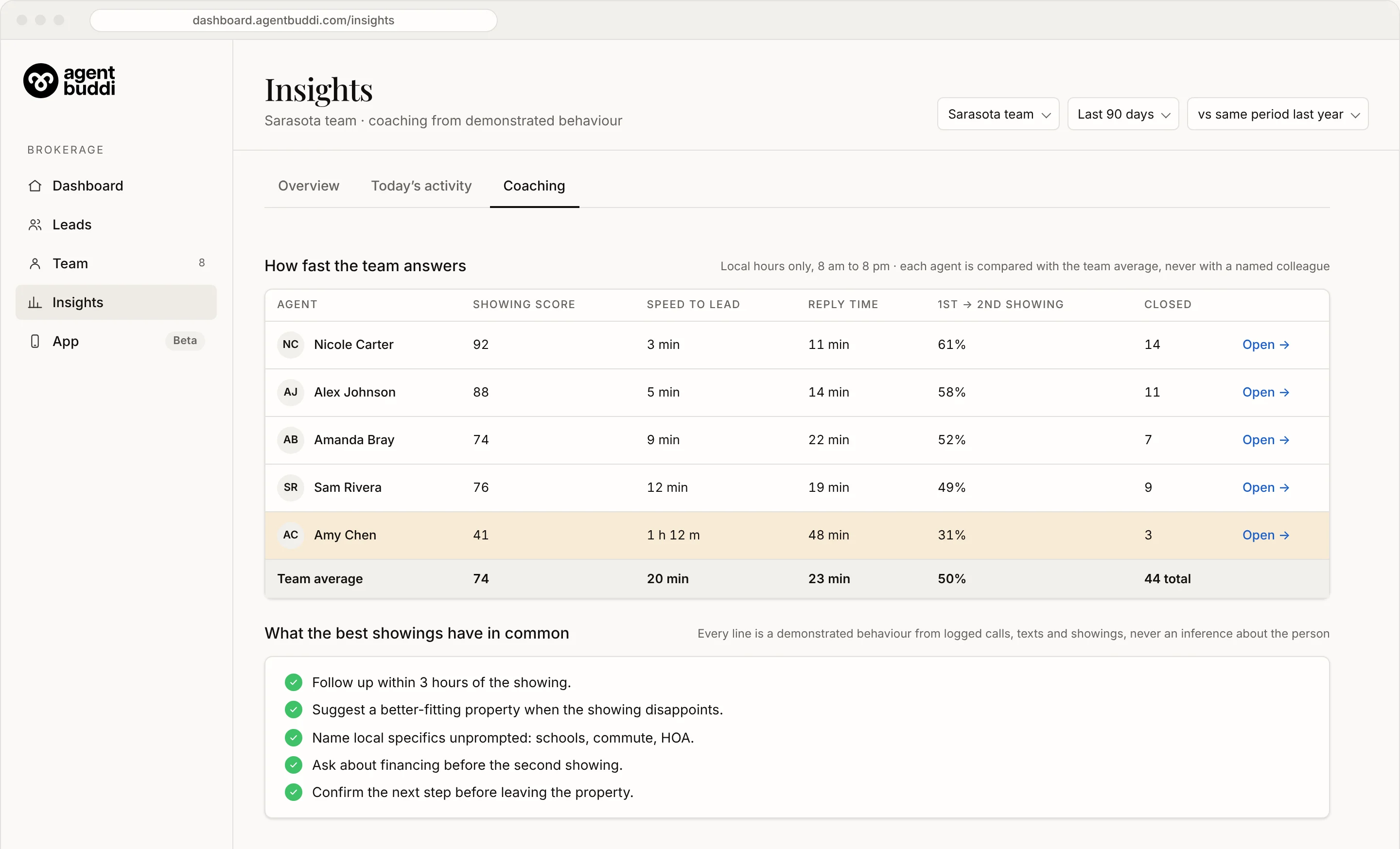Click the browser address bar
Image resolution: width=1400 pixels, height=849 pixels.
click(293, 20)
